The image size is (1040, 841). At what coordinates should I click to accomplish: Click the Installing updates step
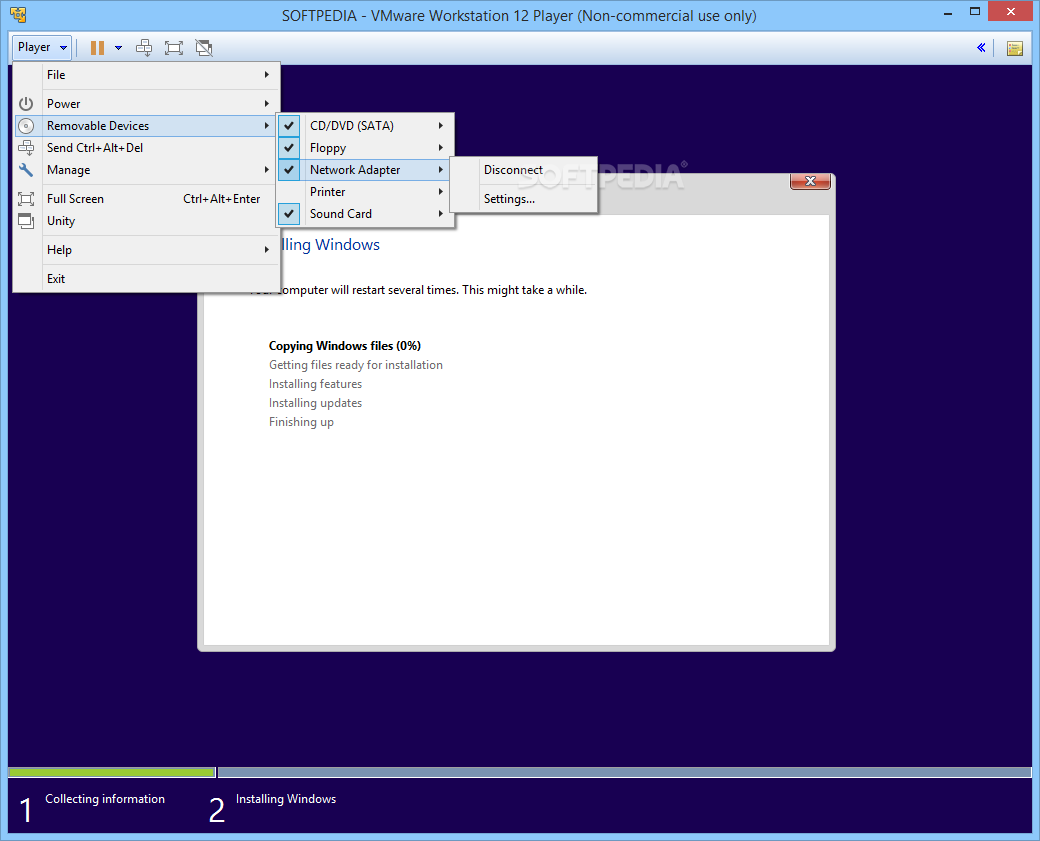[x=315, y=403]
